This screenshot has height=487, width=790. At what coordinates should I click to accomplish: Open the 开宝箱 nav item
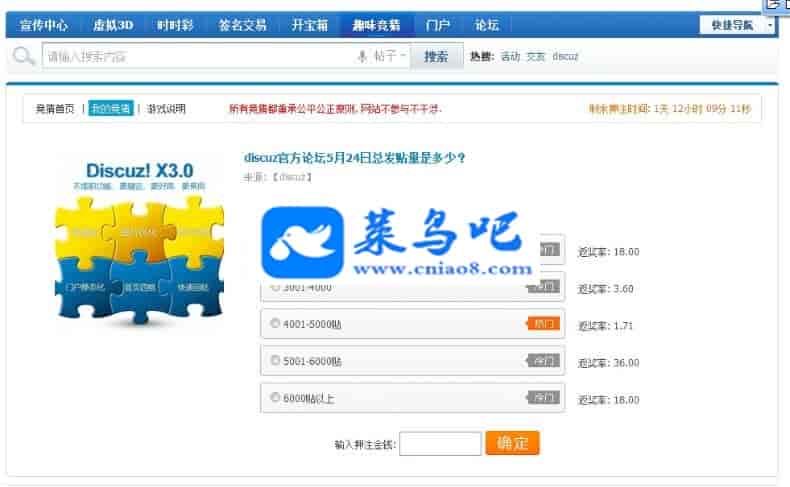click(x=309, y=25)
